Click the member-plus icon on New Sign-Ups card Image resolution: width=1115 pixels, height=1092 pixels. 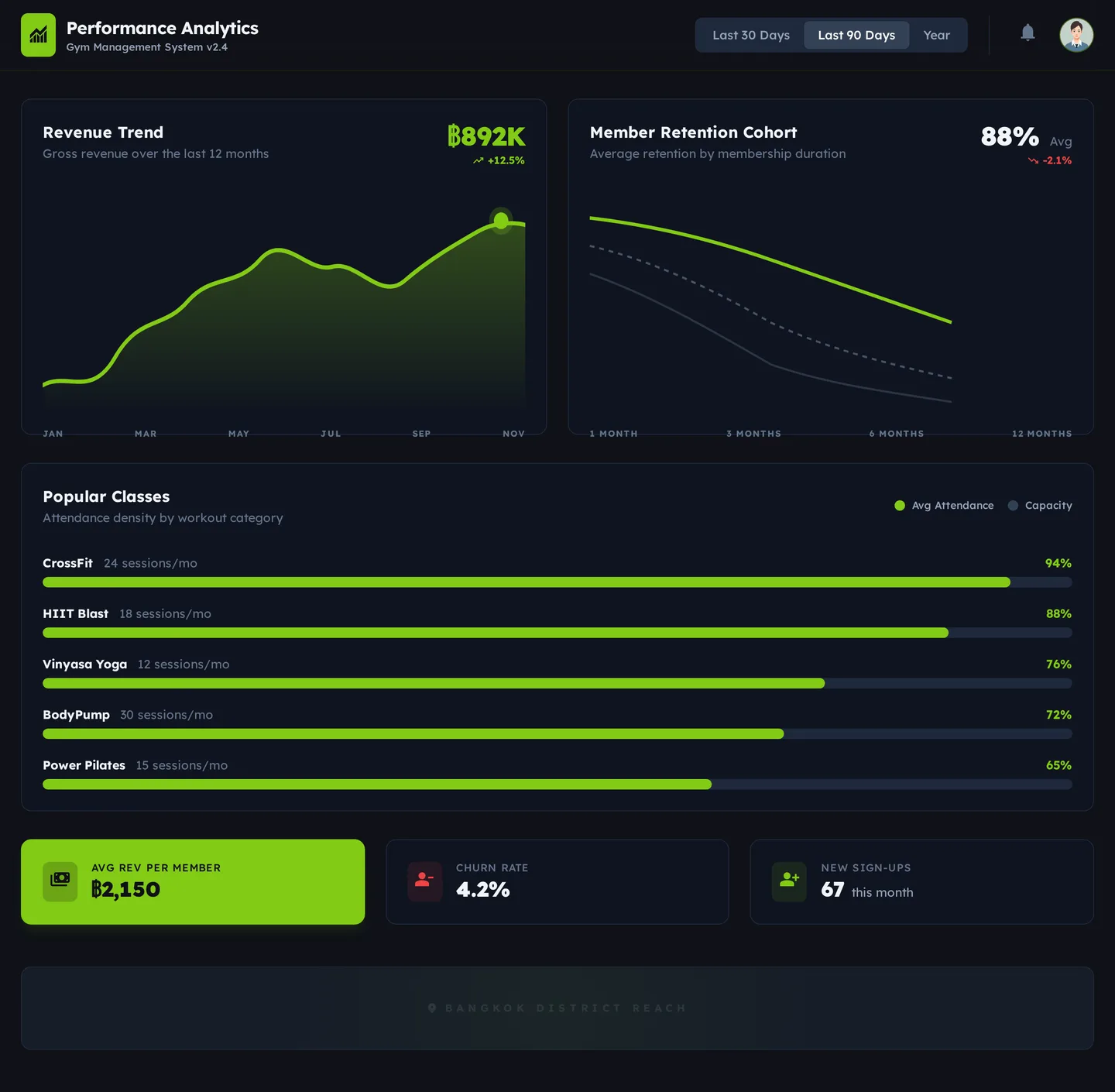(789, 881)
